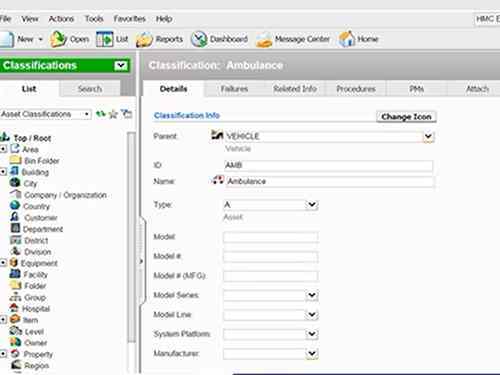500x375 pixels.
Task: Expand the Equipment tree node
Action: coord(3,263)
